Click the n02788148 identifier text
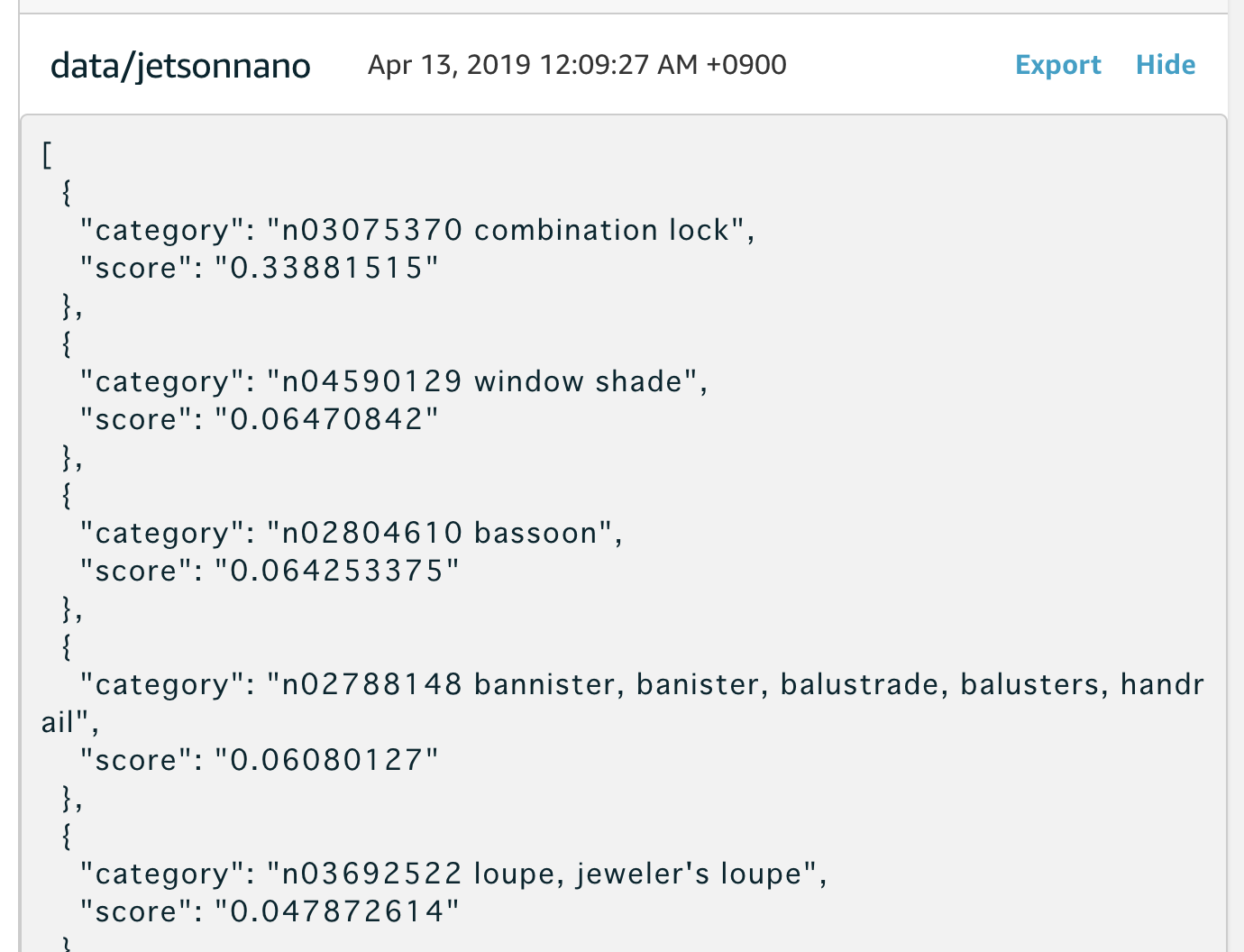 click(x=372, y=685)
